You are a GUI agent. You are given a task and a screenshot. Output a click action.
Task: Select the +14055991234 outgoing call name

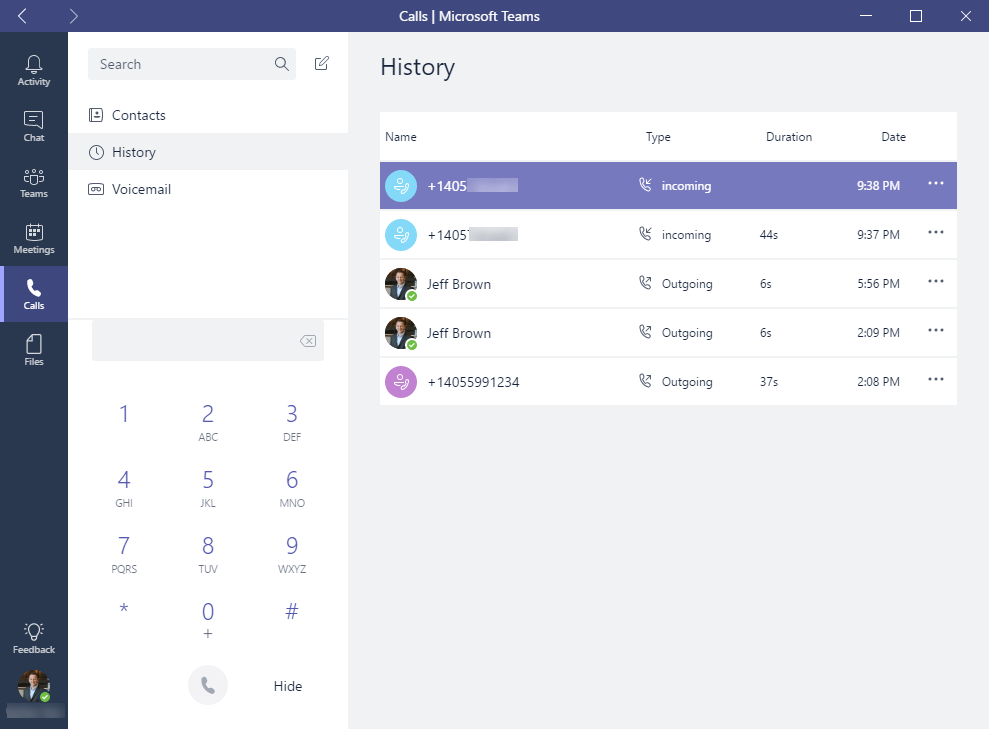pyautogui.click(x=473, y=382)
